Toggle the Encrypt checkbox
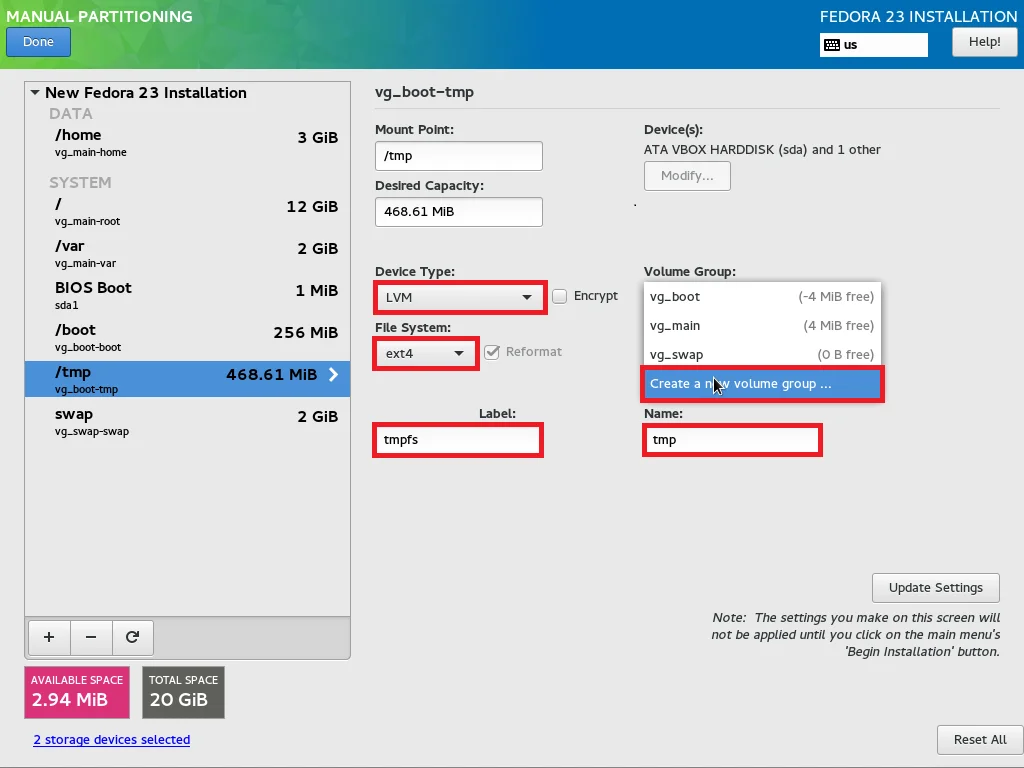 point(560,296)
